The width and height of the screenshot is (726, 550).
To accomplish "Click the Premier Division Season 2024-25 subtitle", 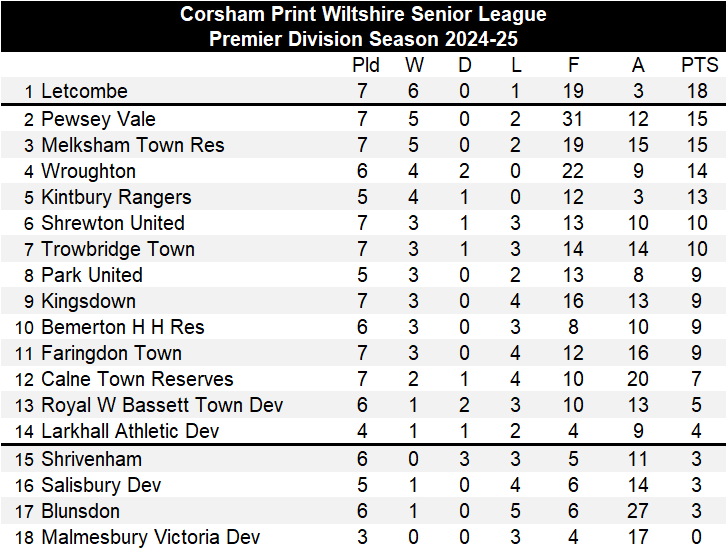I will pos(363,40).
